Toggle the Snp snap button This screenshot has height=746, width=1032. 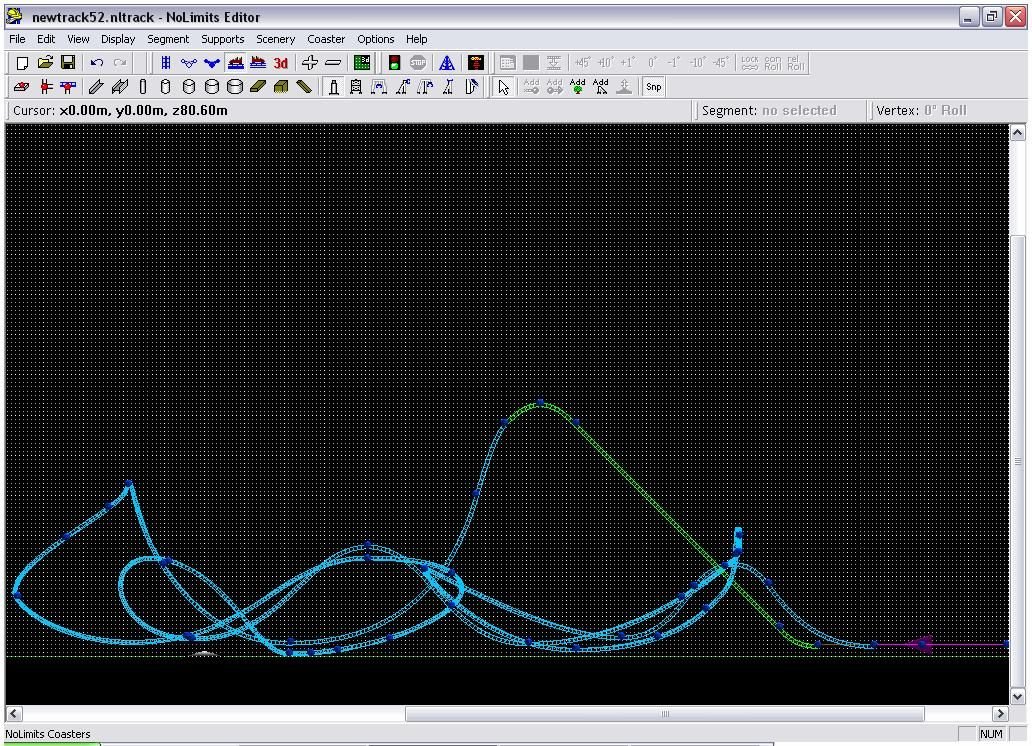click(x=654, y=86)
